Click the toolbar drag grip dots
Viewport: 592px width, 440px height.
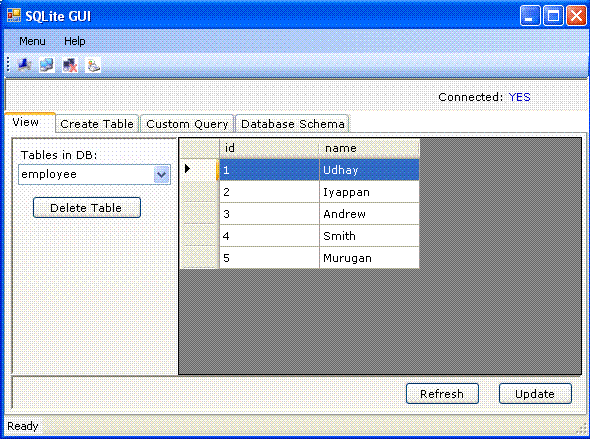pyautogui.click(x=8, y=65)
